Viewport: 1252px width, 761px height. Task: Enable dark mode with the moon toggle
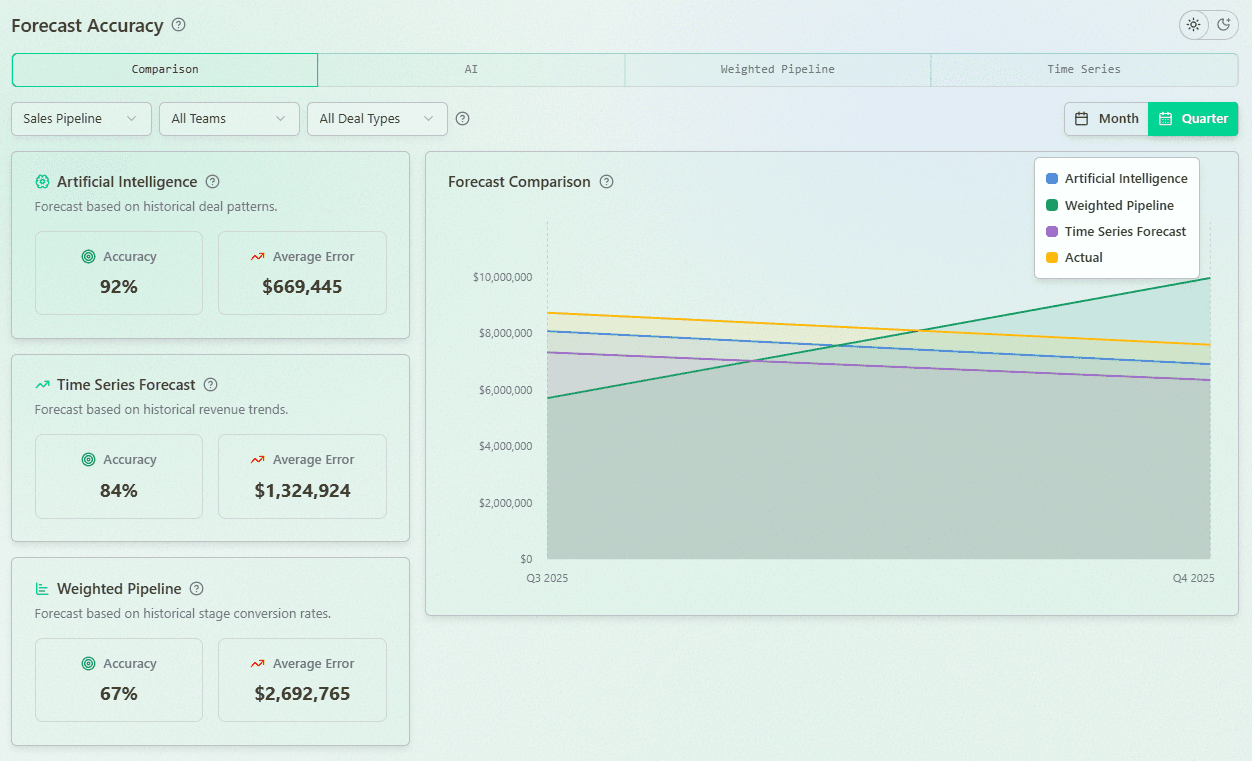[1222, 24]
